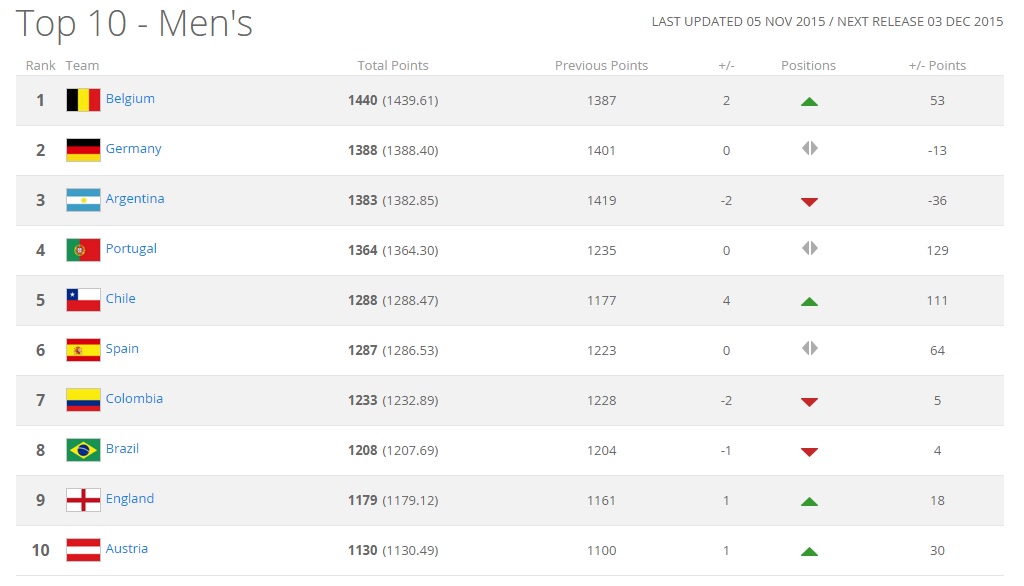Image resolution: width=1024 pixels, height=586 pixels.
Task: Click Belgium's green up arrow
Action: (809, 101)
